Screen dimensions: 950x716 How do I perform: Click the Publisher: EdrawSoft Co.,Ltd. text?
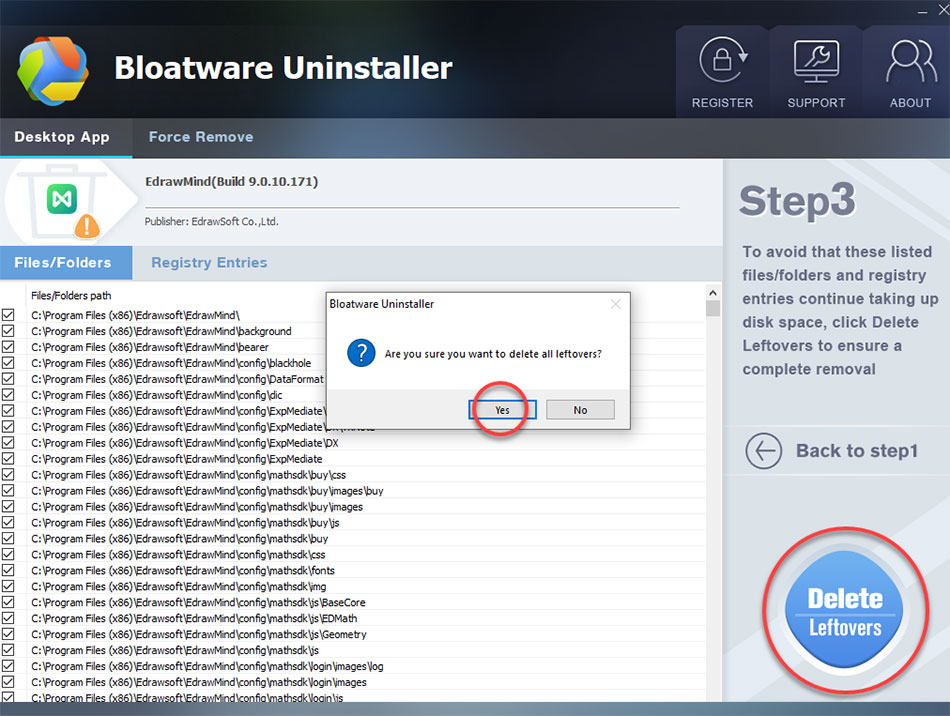click(x=211, y=222)
